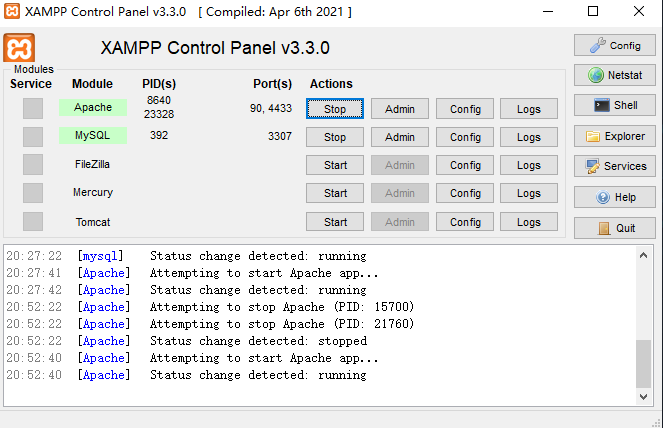Minimize the XAMPP Control Panel window
This screenshot has height=428, width=663.
[x=548, y=11]
